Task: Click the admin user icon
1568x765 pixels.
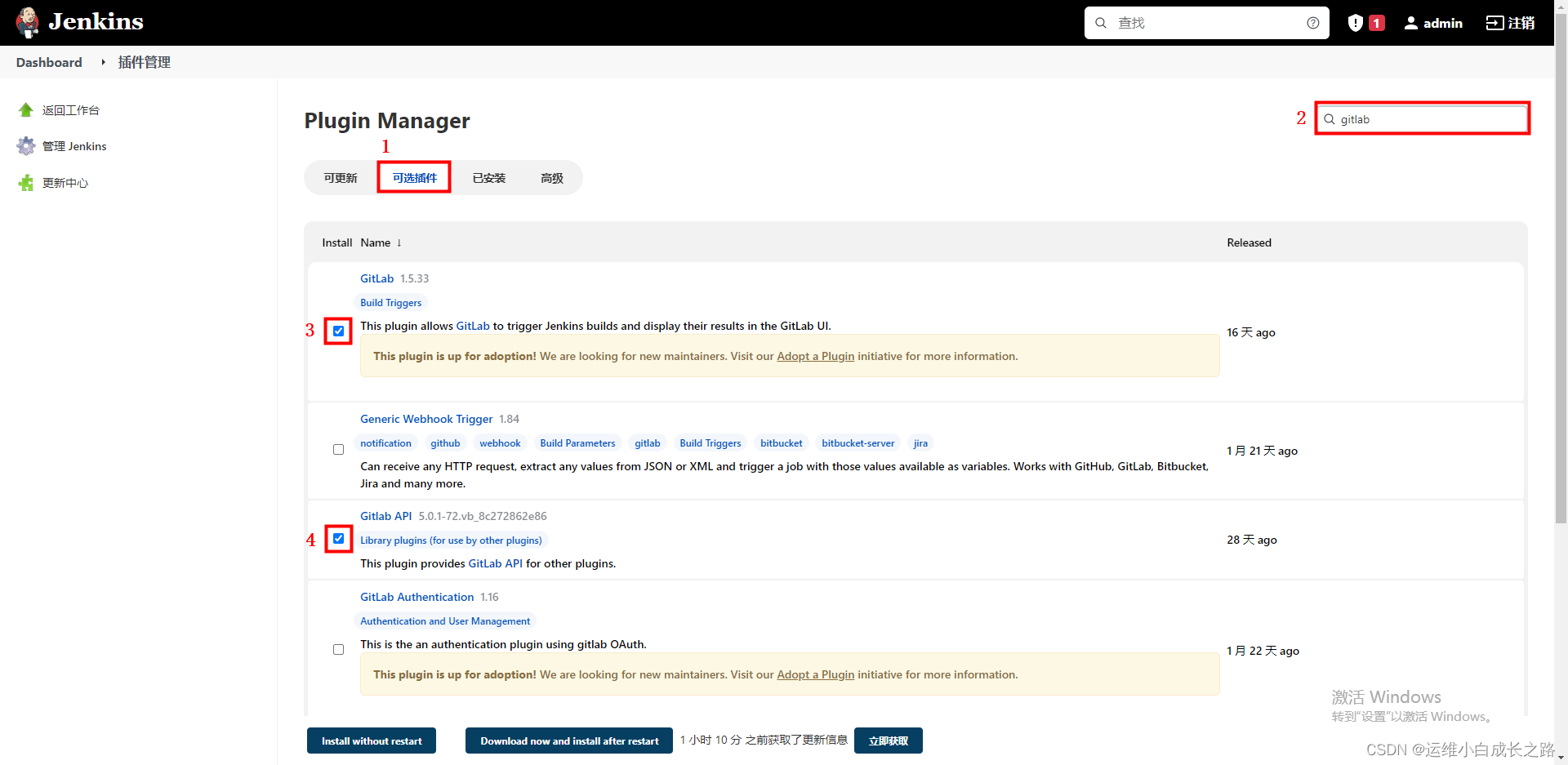Action: point(1411,23)
